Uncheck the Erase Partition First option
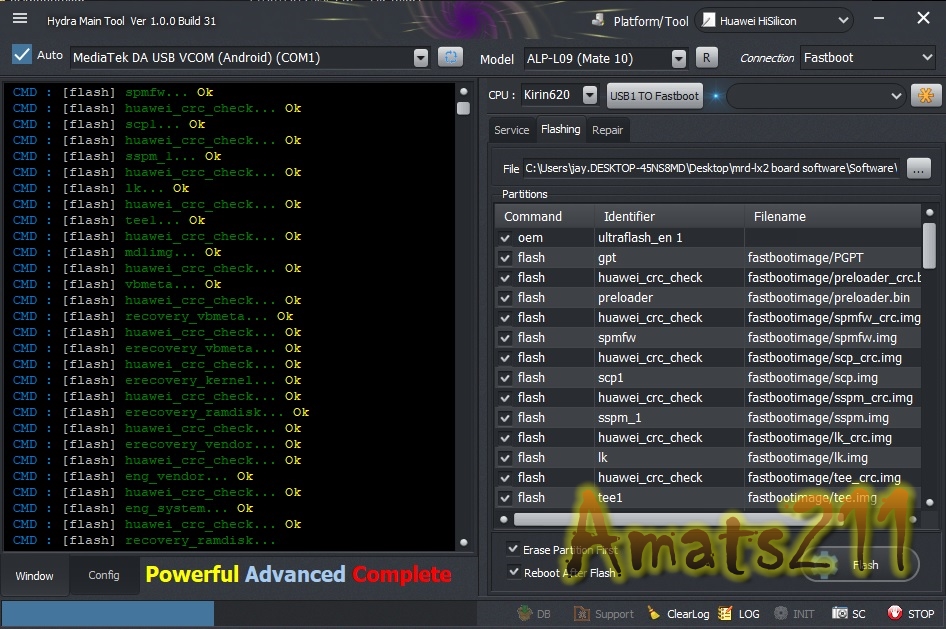The width and height of the screenshot is (946, 629). click(513, 549)
